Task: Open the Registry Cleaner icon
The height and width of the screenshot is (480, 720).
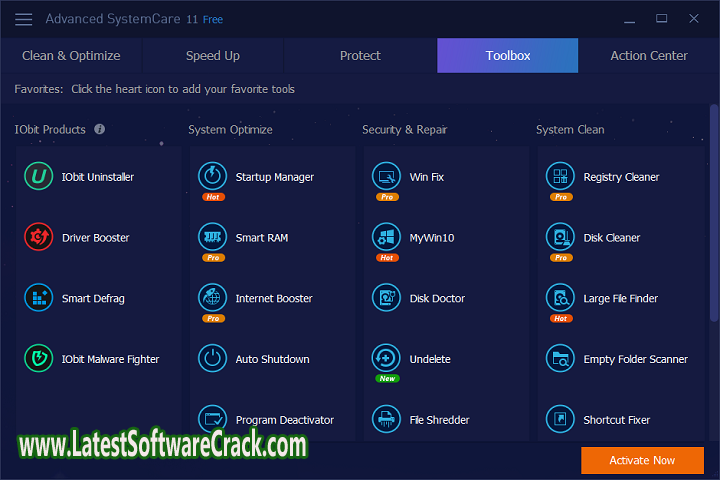Action: click(x=560, y=176)
